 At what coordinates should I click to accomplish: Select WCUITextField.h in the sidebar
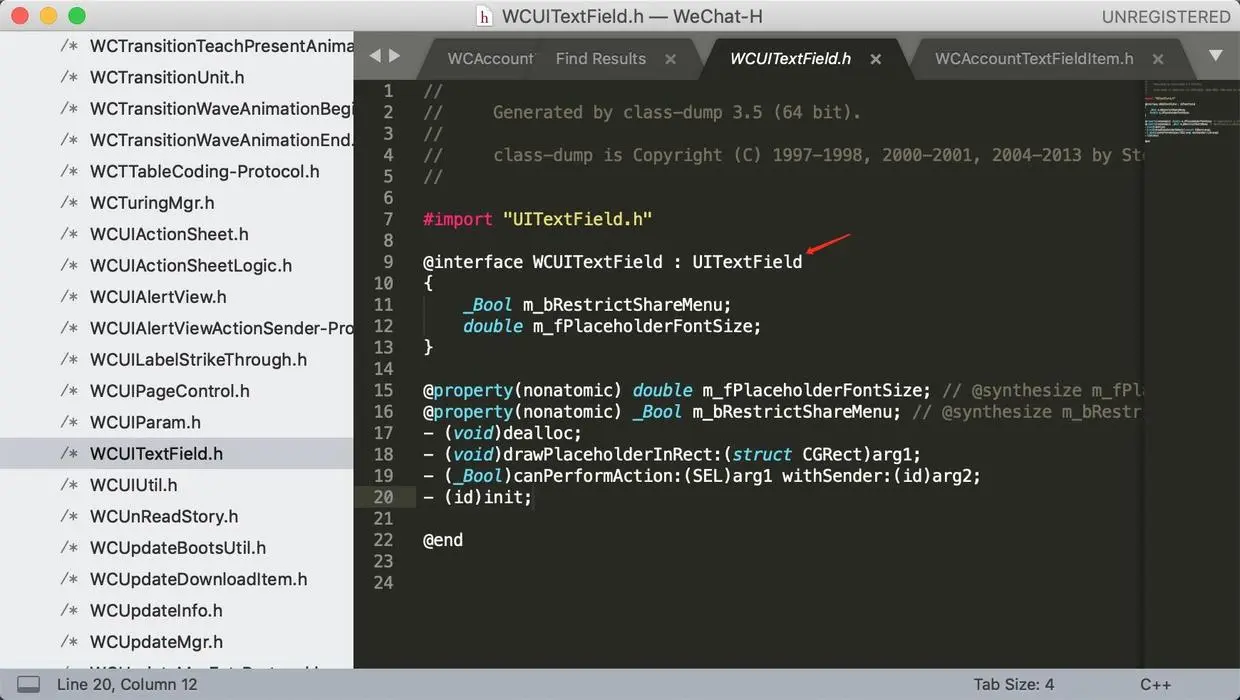pos(156,453)
